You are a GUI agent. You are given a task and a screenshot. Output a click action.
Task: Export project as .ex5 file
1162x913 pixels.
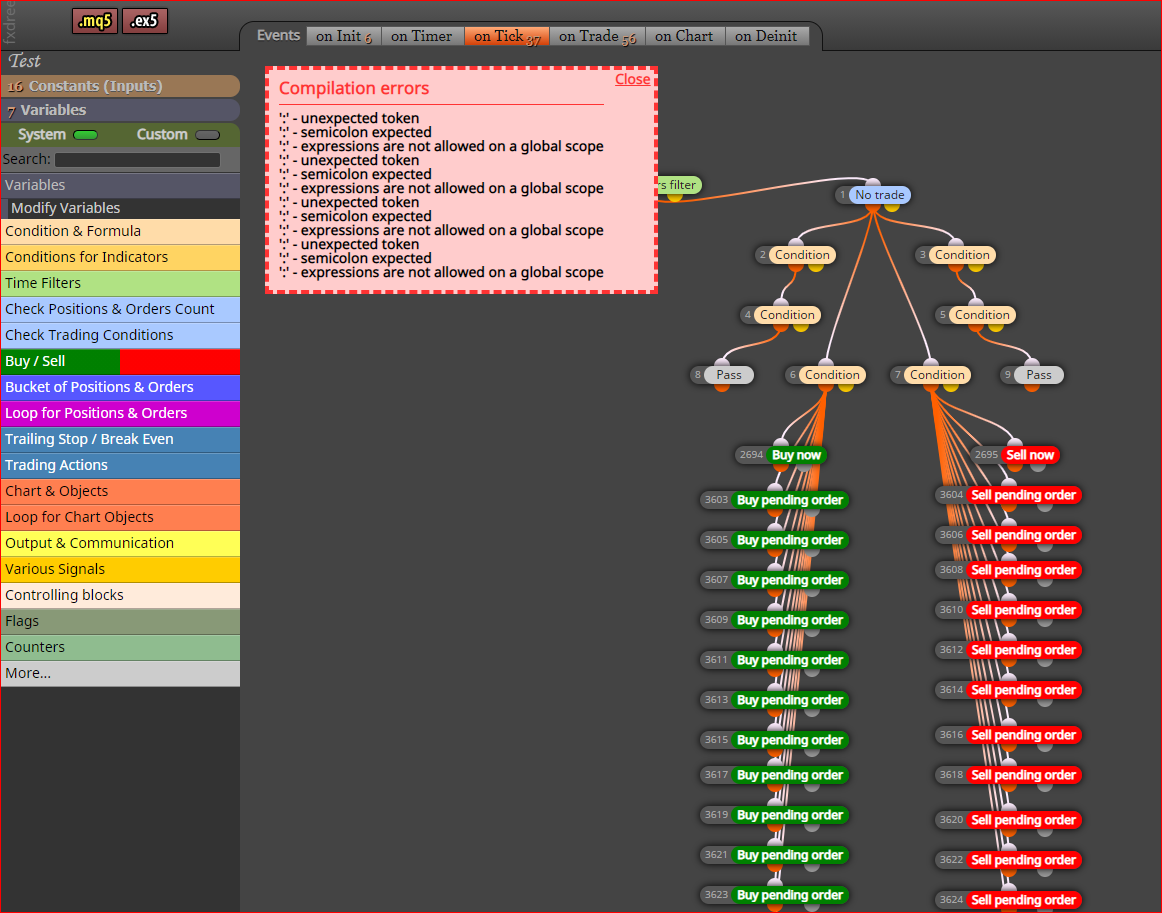coord(145,21)
